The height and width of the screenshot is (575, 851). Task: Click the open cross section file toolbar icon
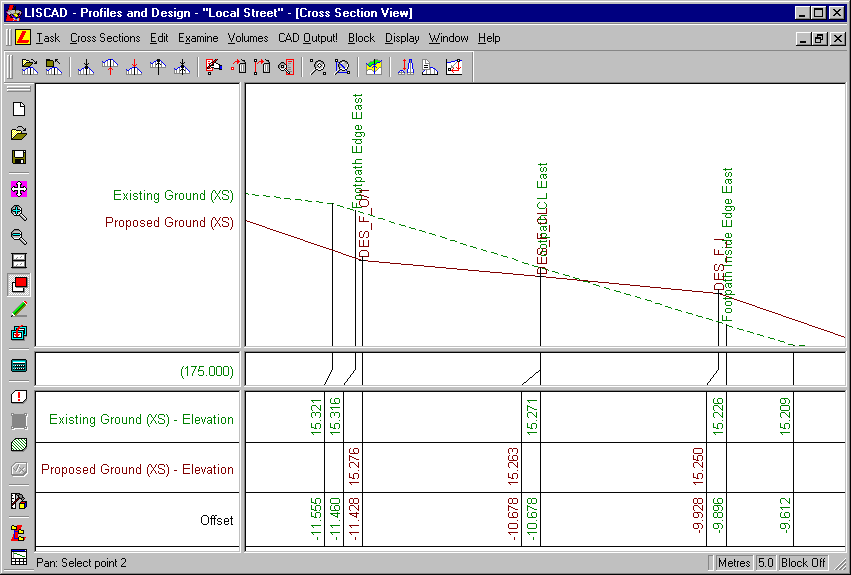[x=29, y=67]
